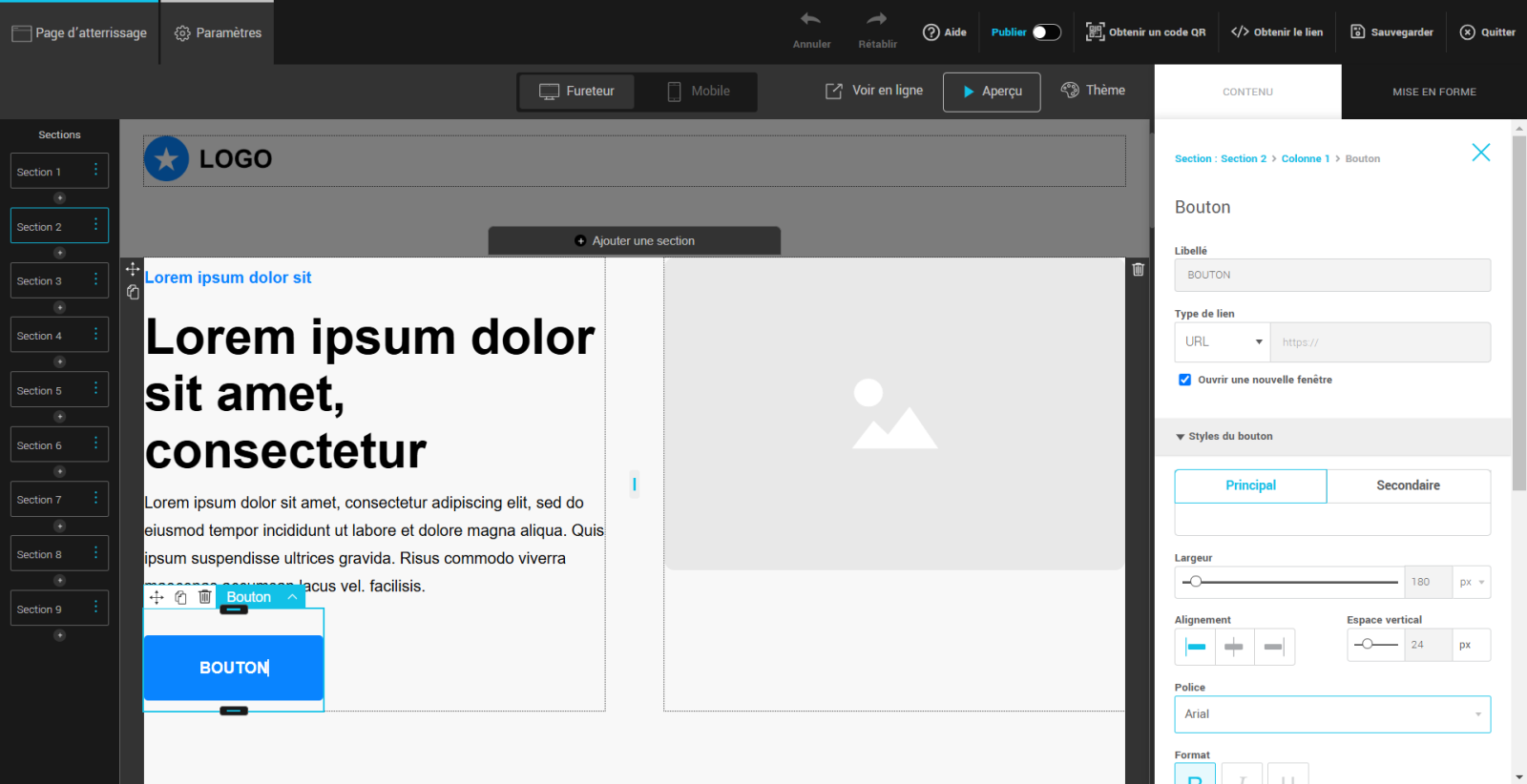Select center alignment icon for button
This screenshot has height=784, width=1527.
point(1234,647)
